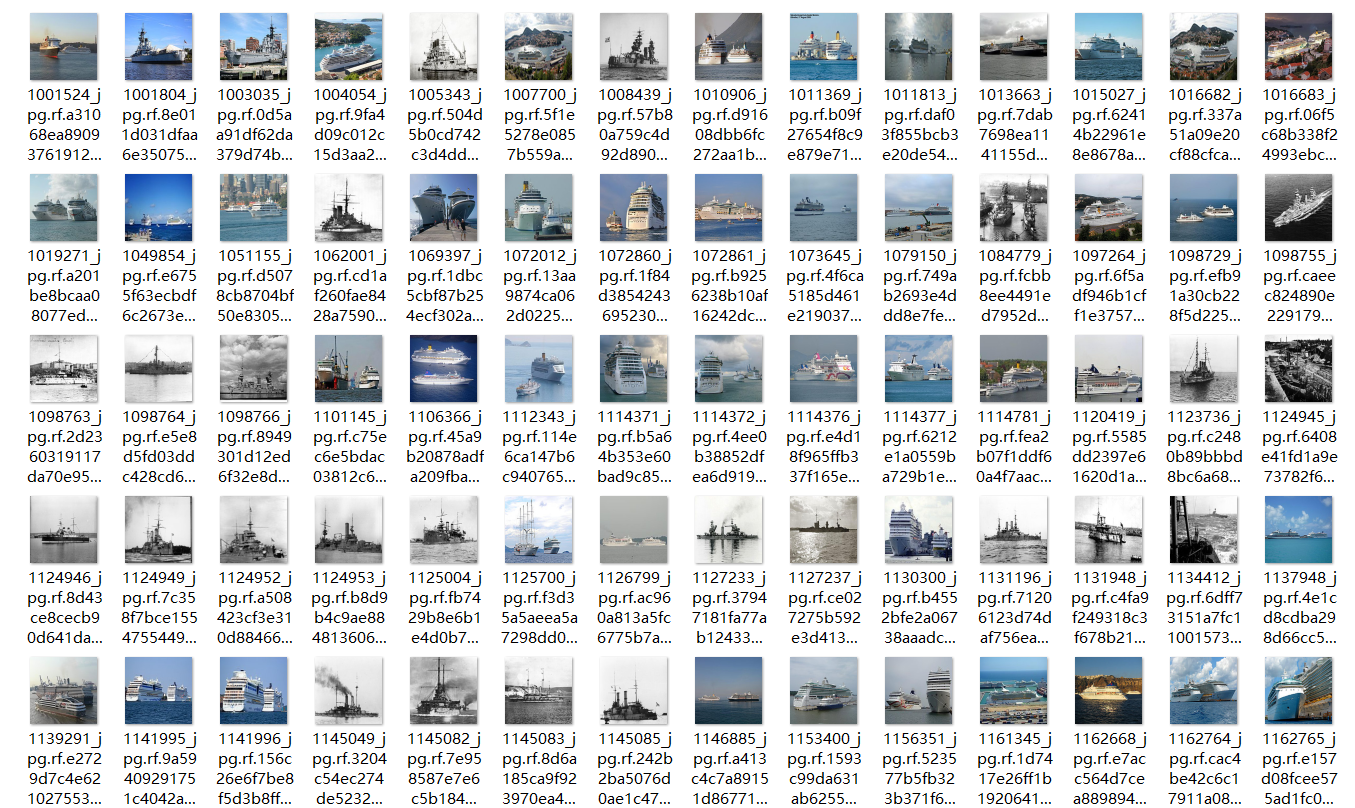Click the thumbnail above file name 1004054_jpg
Viewport: 1355px width, 808px height.
coord(349,46)
